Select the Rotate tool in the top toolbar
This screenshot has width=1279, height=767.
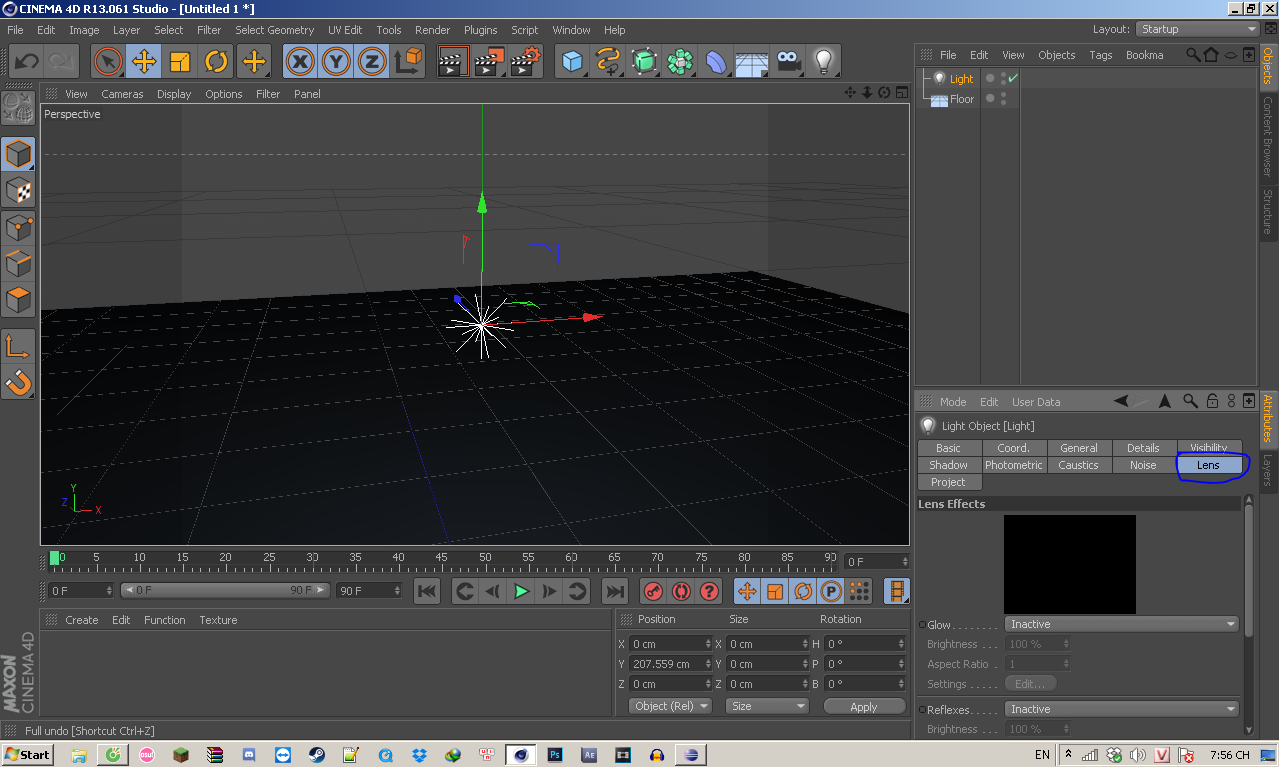[216, 62]
